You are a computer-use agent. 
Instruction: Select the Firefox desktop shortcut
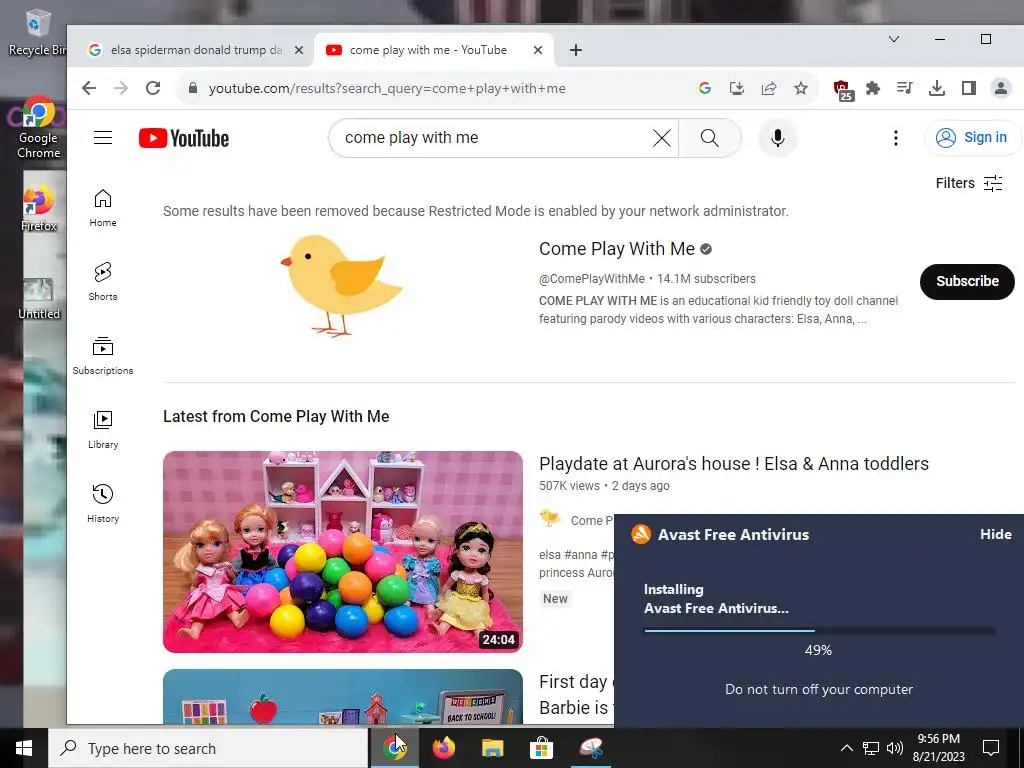tap(39, 208)
